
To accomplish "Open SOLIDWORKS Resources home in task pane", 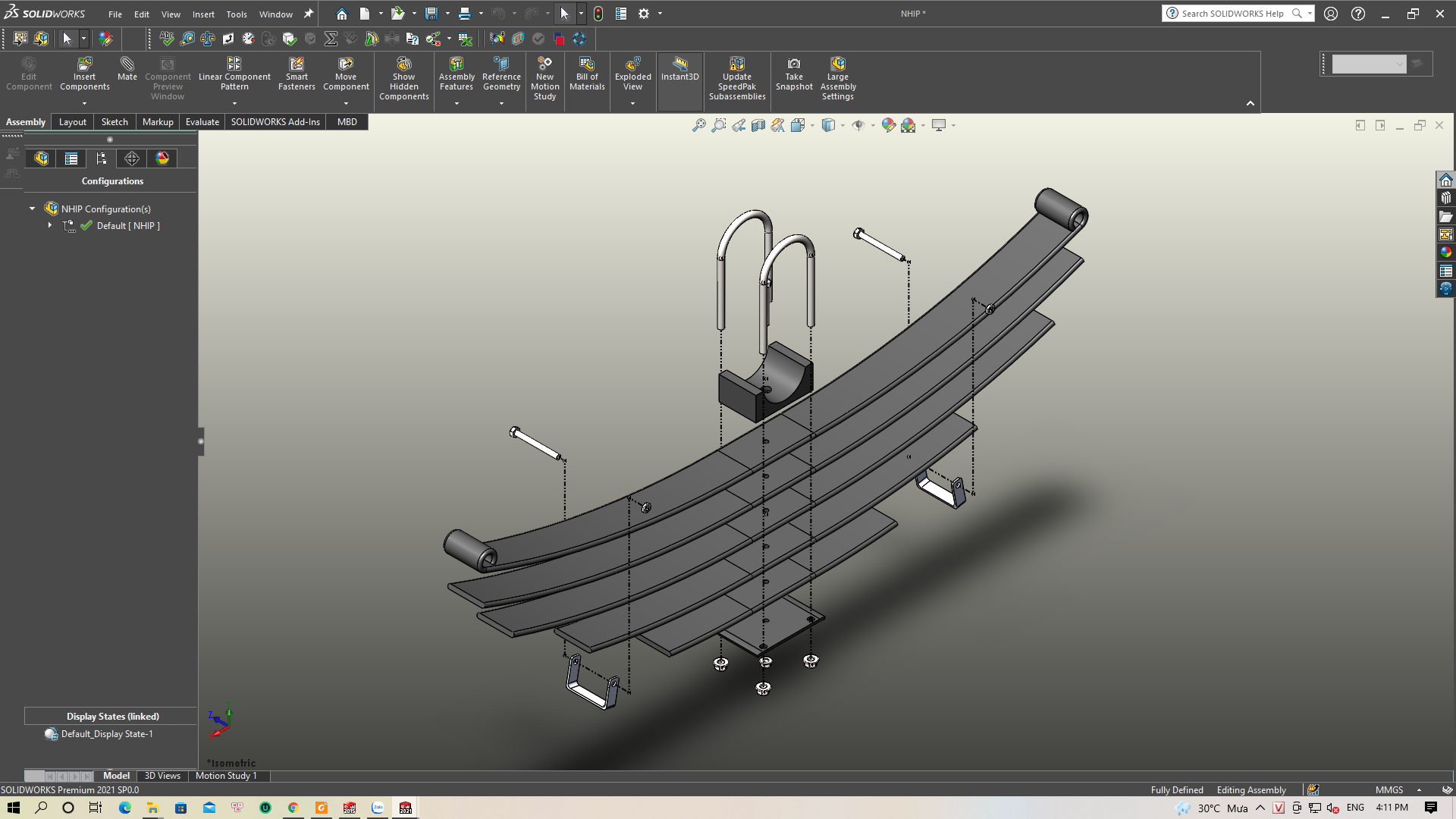I will 1445,180.
